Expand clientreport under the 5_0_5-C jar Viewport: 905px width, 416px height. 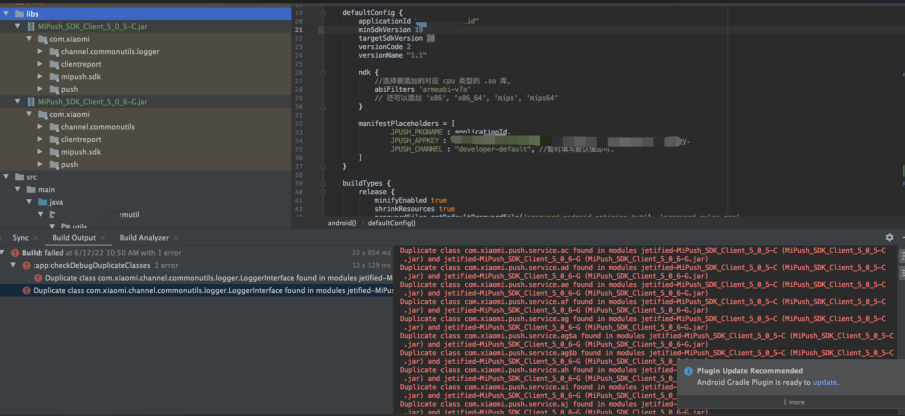coord(40,64)
